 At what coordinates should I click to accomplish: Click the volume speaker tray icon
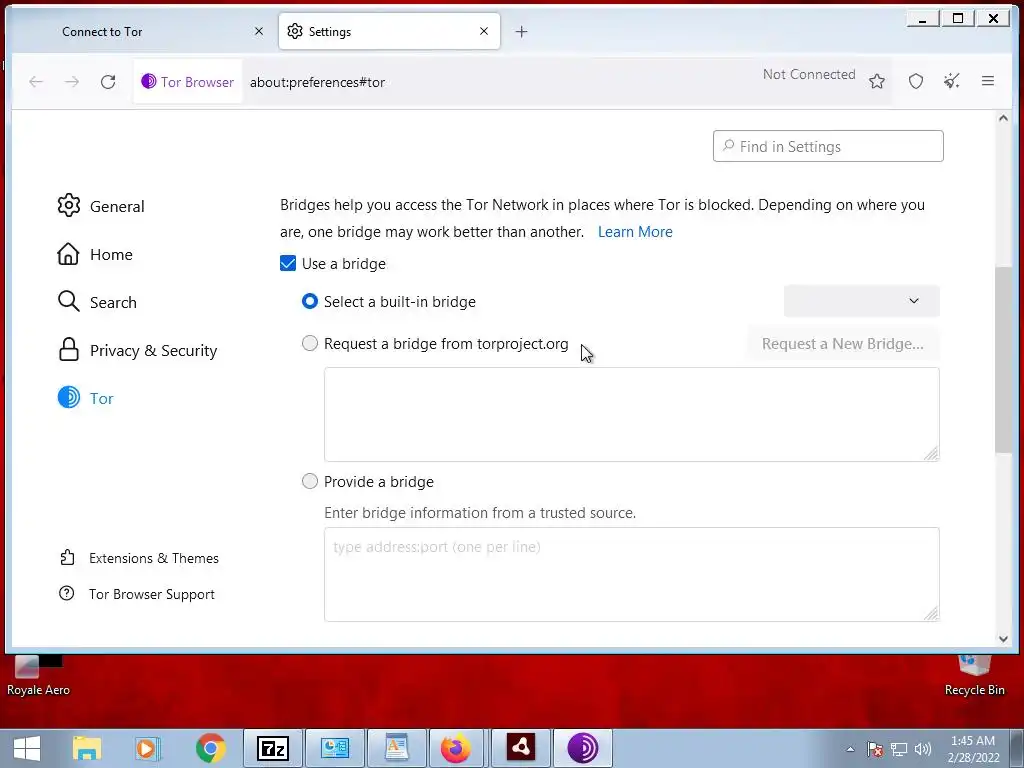[923, 749]
